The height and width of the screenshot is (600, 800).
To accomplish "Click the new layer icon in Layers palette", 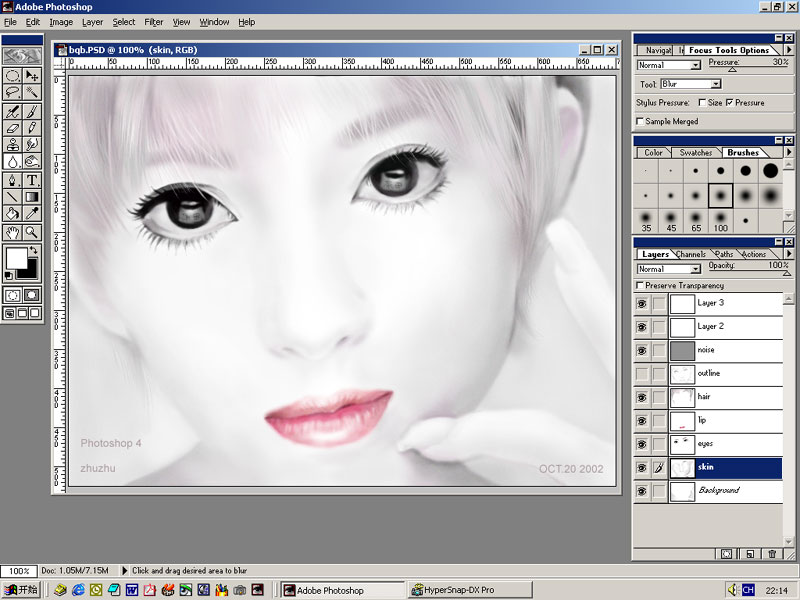I will 749,554.
